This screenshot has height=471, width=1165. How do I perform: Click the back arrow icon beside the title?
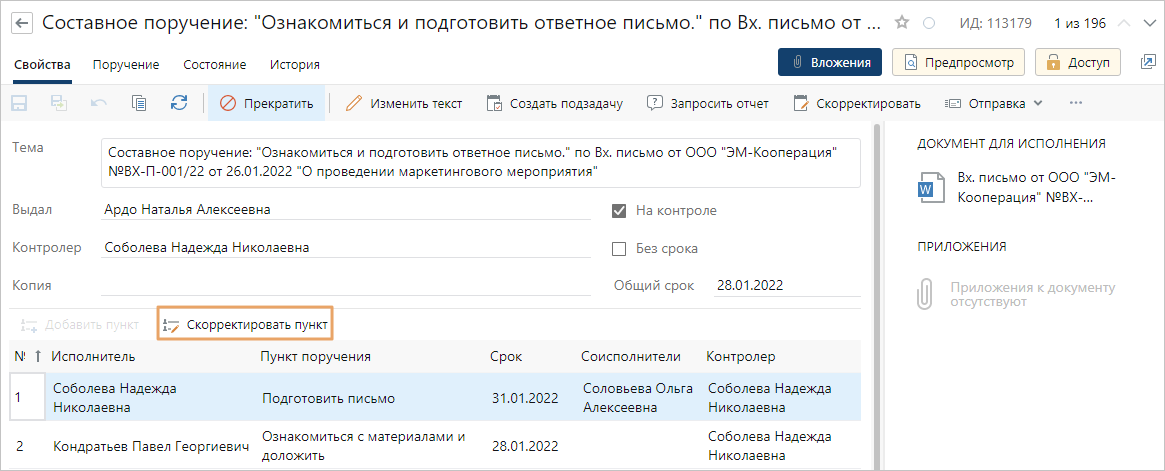point(21,23)
